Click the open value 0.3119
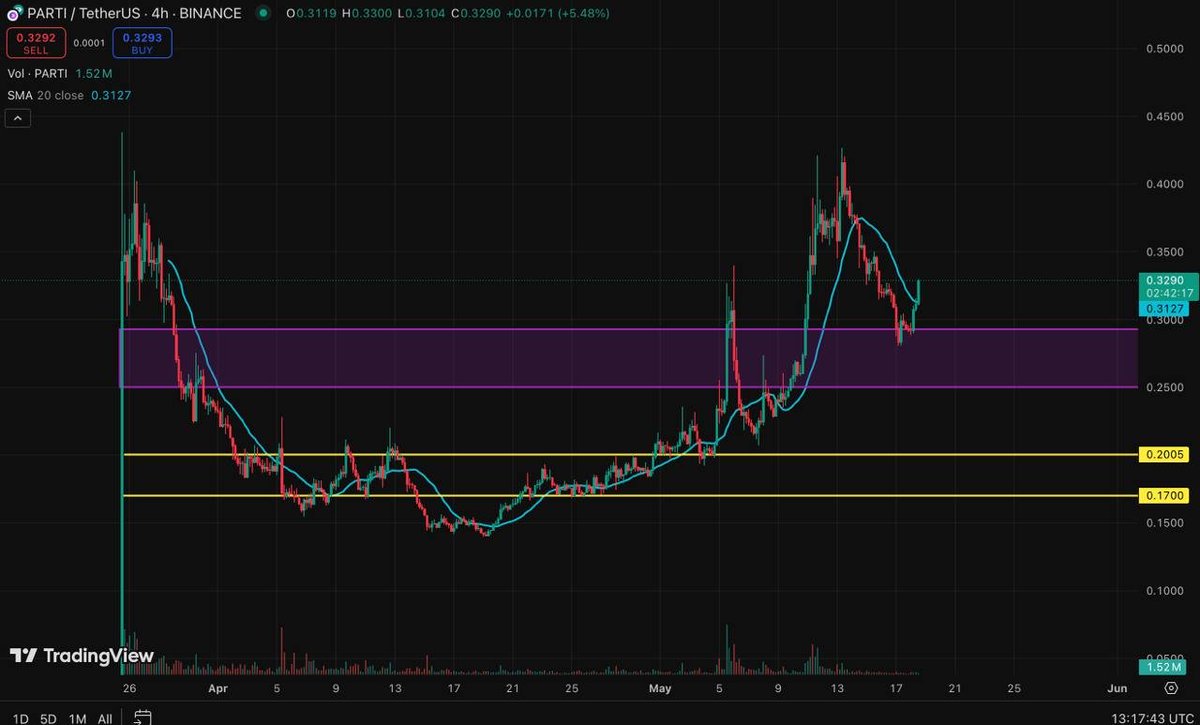 (314, 14)
